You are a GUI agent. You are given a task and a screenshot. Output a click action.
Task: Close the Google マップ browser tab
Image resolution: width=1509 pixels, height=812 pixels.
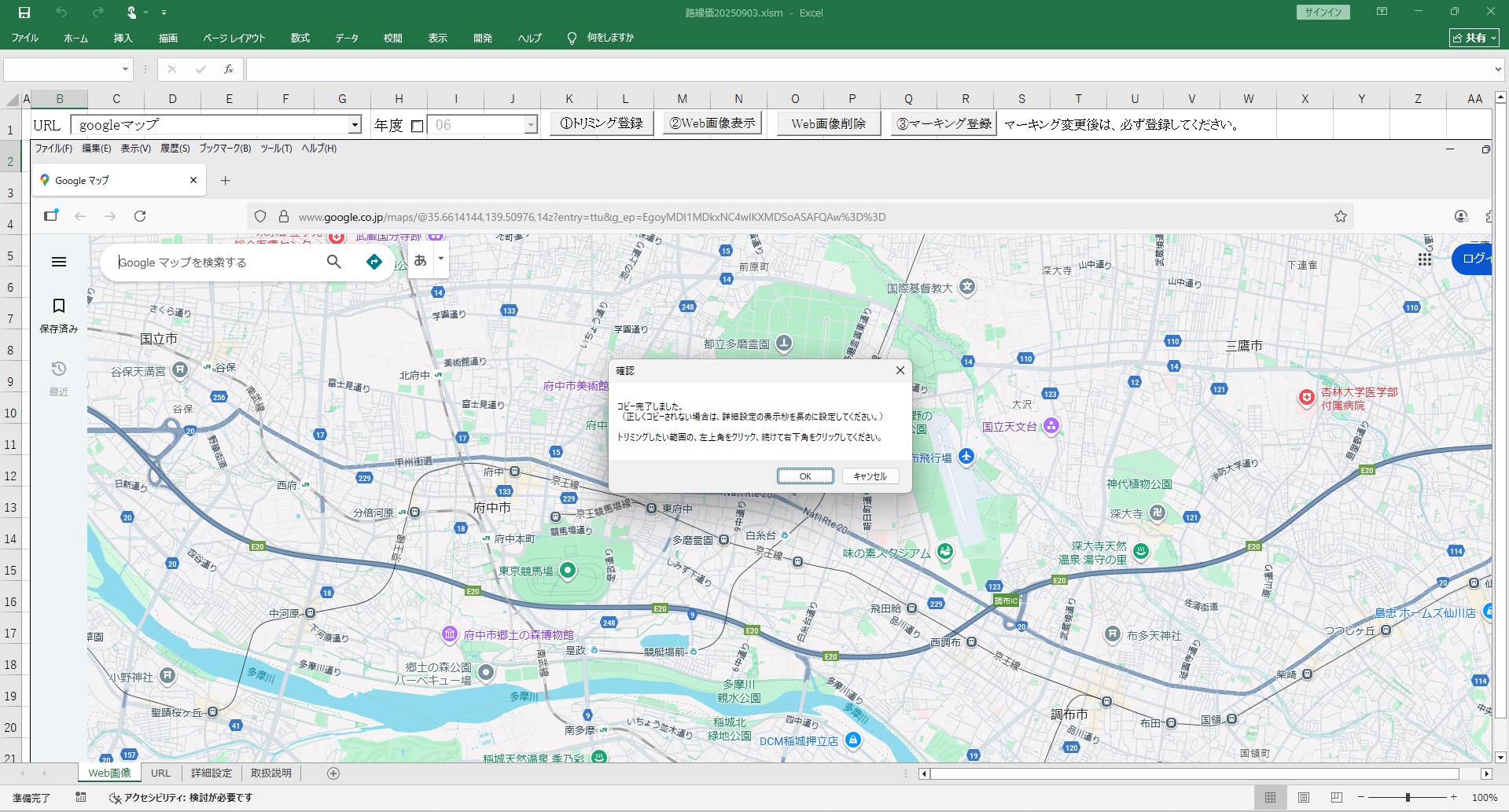click(193, 180)
